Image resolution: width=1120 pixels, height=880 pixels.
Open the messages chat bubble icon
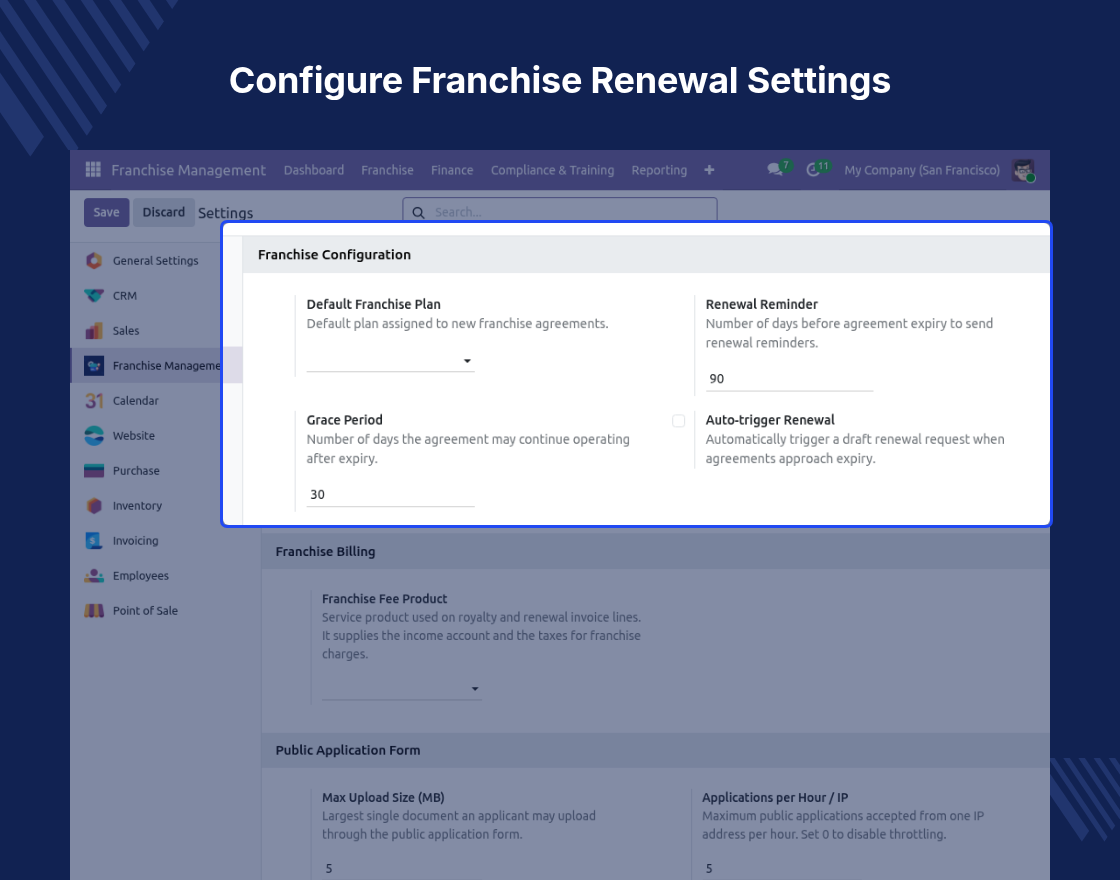(774, 170)
